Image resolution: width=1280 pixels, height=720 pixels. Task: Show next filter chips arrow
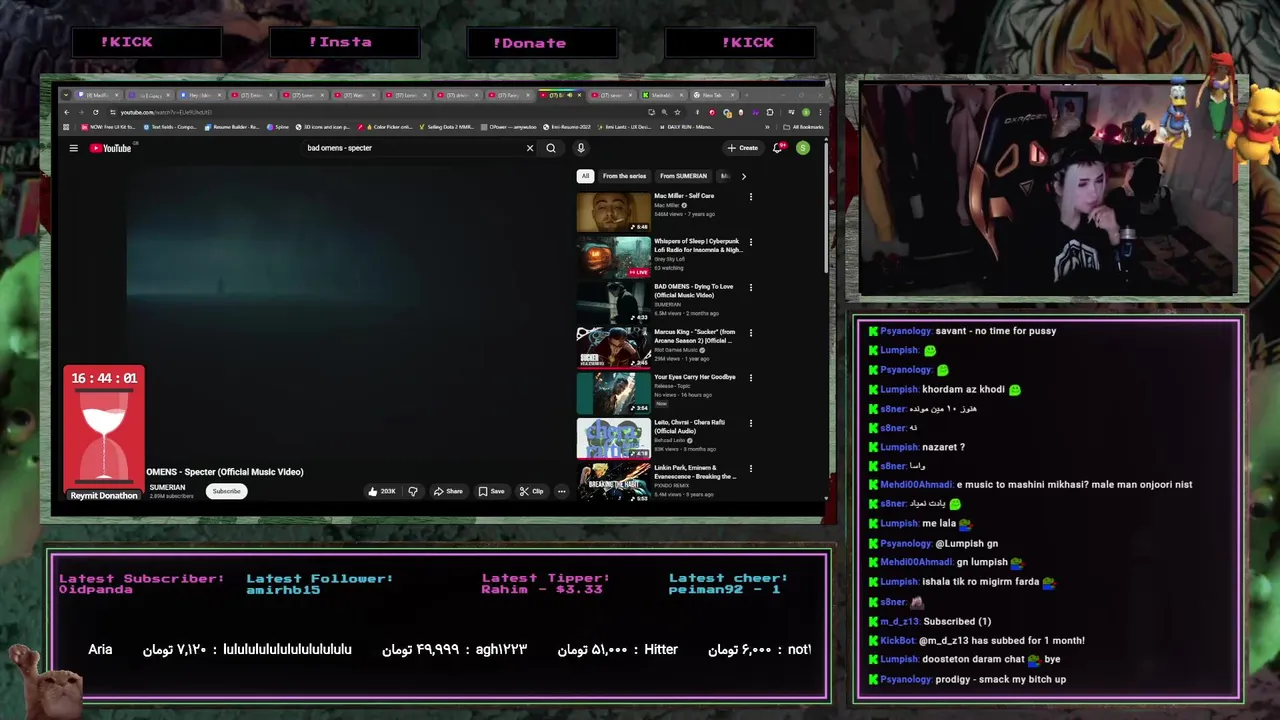pos(743,176)
